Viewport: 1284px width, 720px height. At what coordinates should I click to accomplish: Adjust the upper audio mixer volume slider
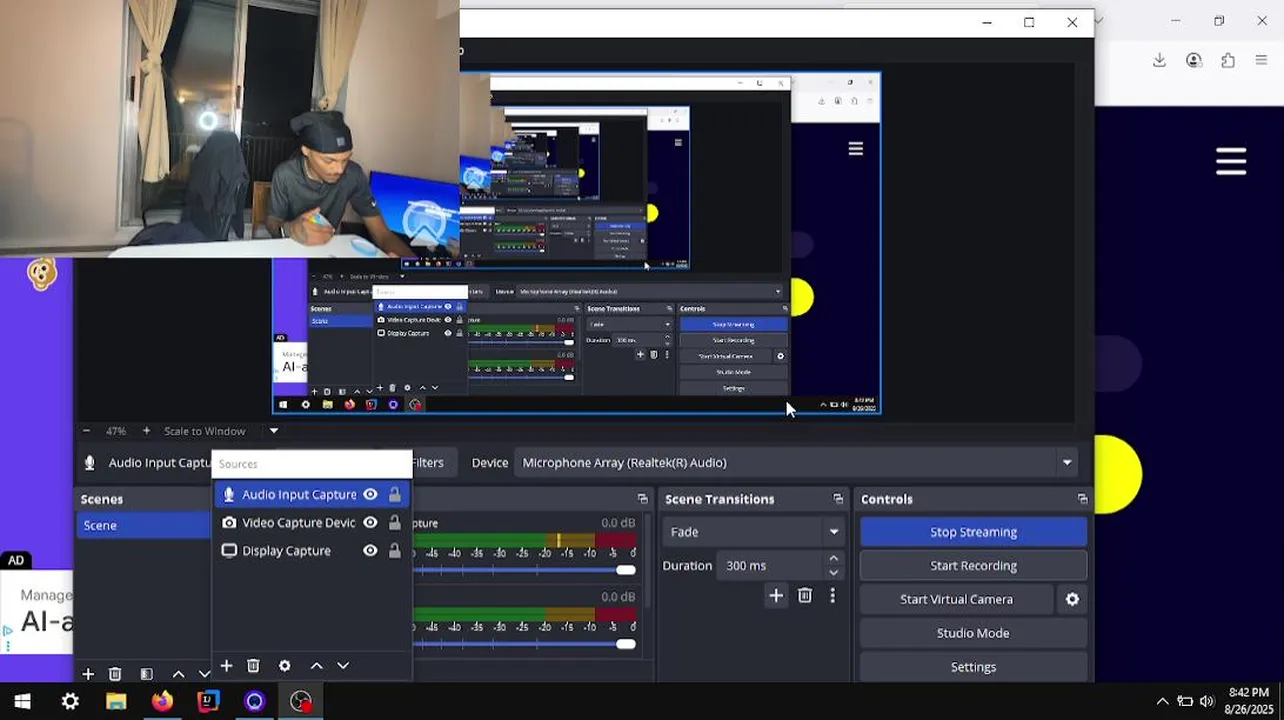(x=625, y=570)
